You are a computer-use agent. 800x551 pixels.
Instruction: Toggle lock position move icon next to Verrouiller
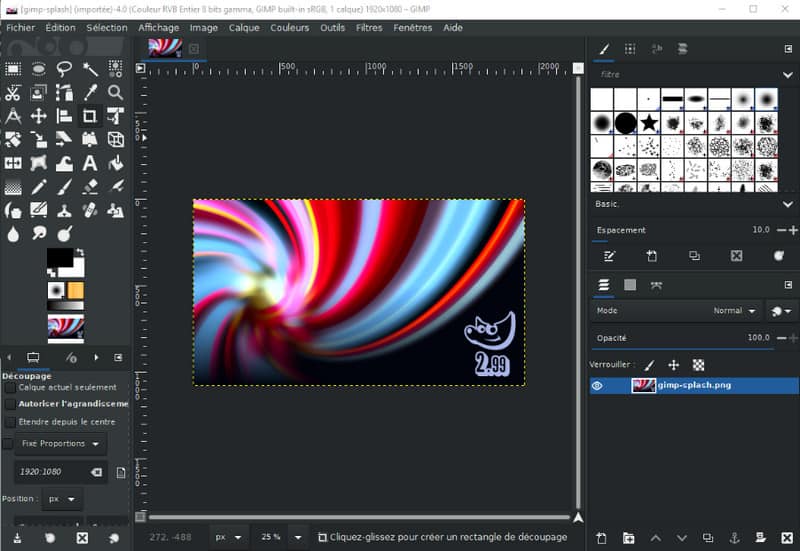point(673,365)
